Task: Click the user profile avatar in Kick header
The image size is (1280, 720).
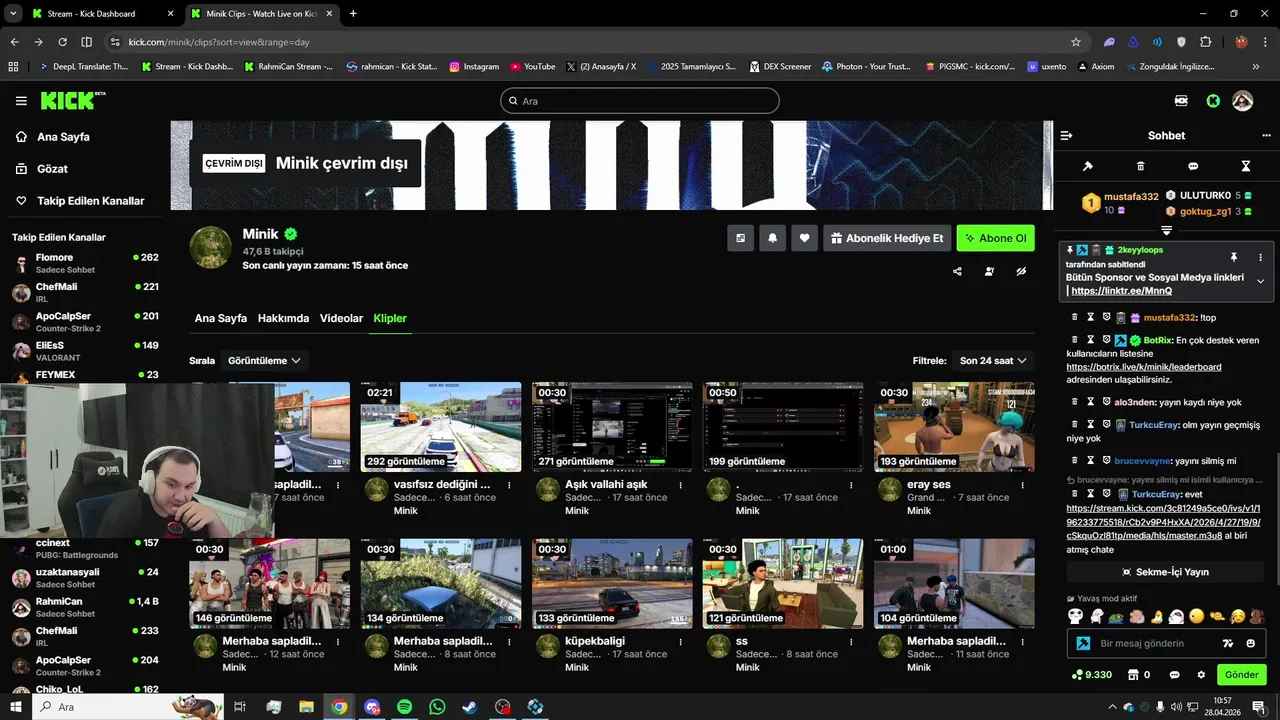Action: coord(1242,101)
